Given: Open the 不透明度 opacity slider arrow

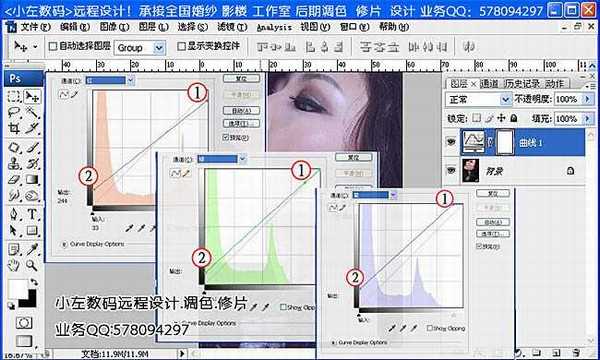Looking at the screenshot, I should pyautogui.click(x=588, y=99).
